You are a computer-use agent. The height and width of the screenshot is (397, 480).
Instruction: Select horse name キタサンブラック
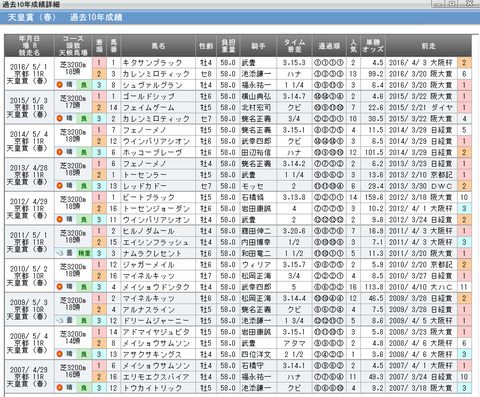tap(152, 63)
